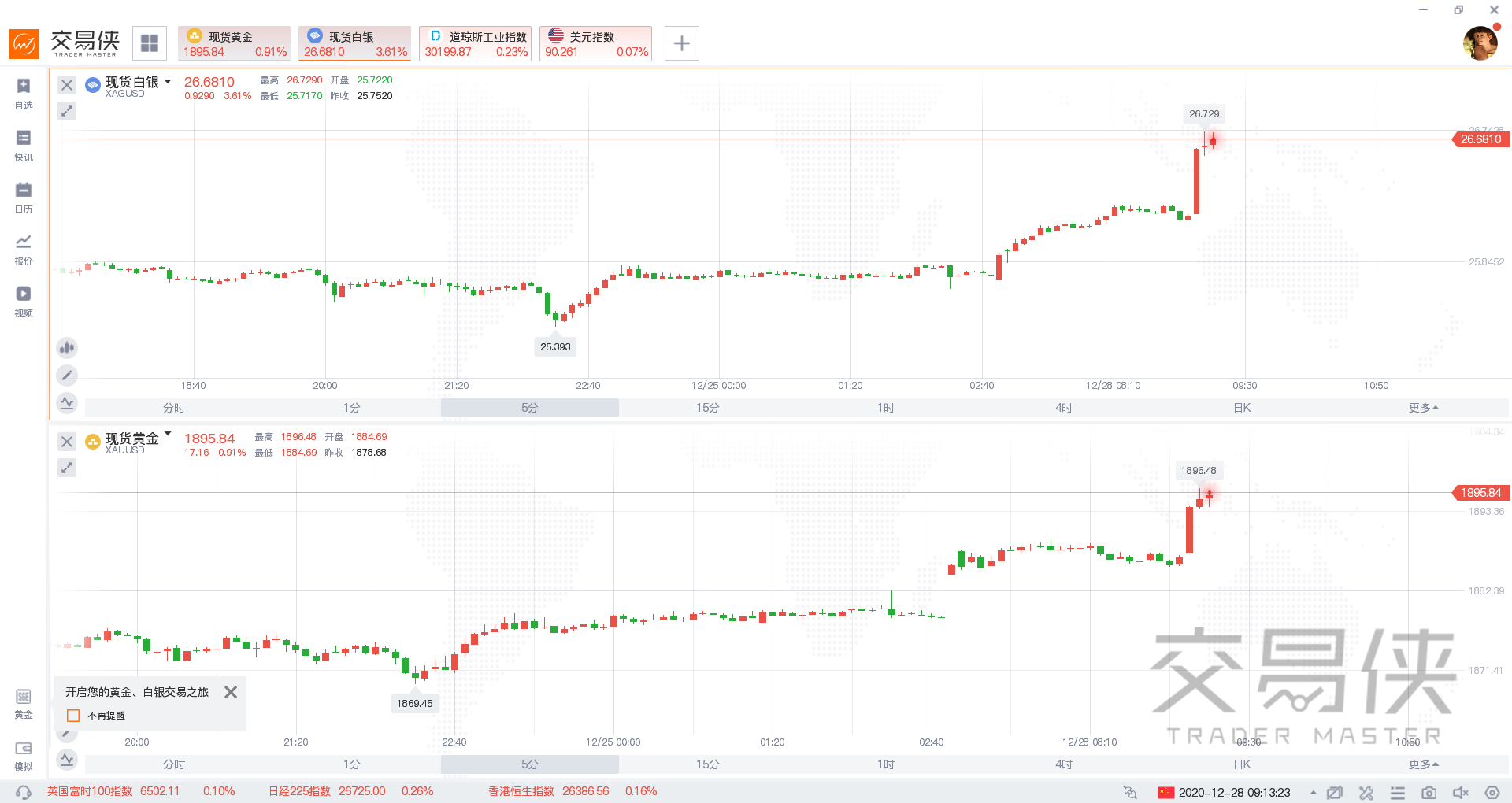This screenshot has height=803, width=1512.
Task: Open the 快讯 news sidebar item
Action: point(24,146)
